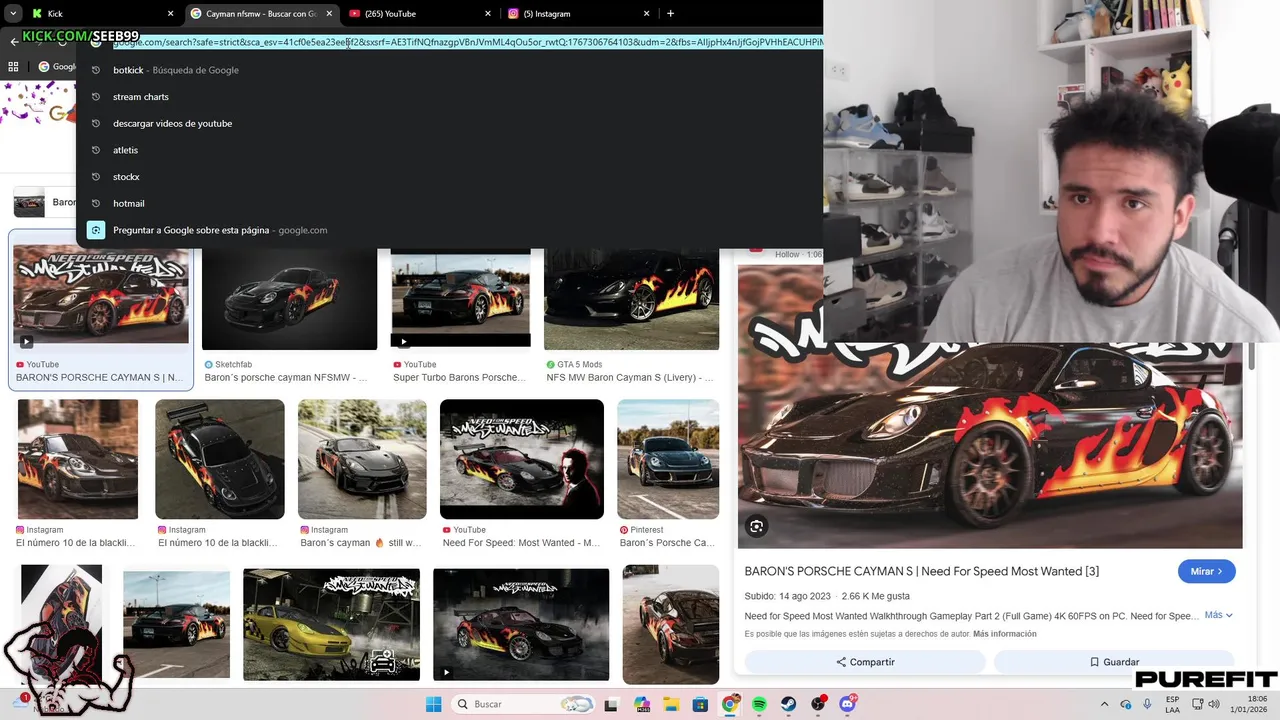Click inside the highlighted URL address bar

coord(467,42)
